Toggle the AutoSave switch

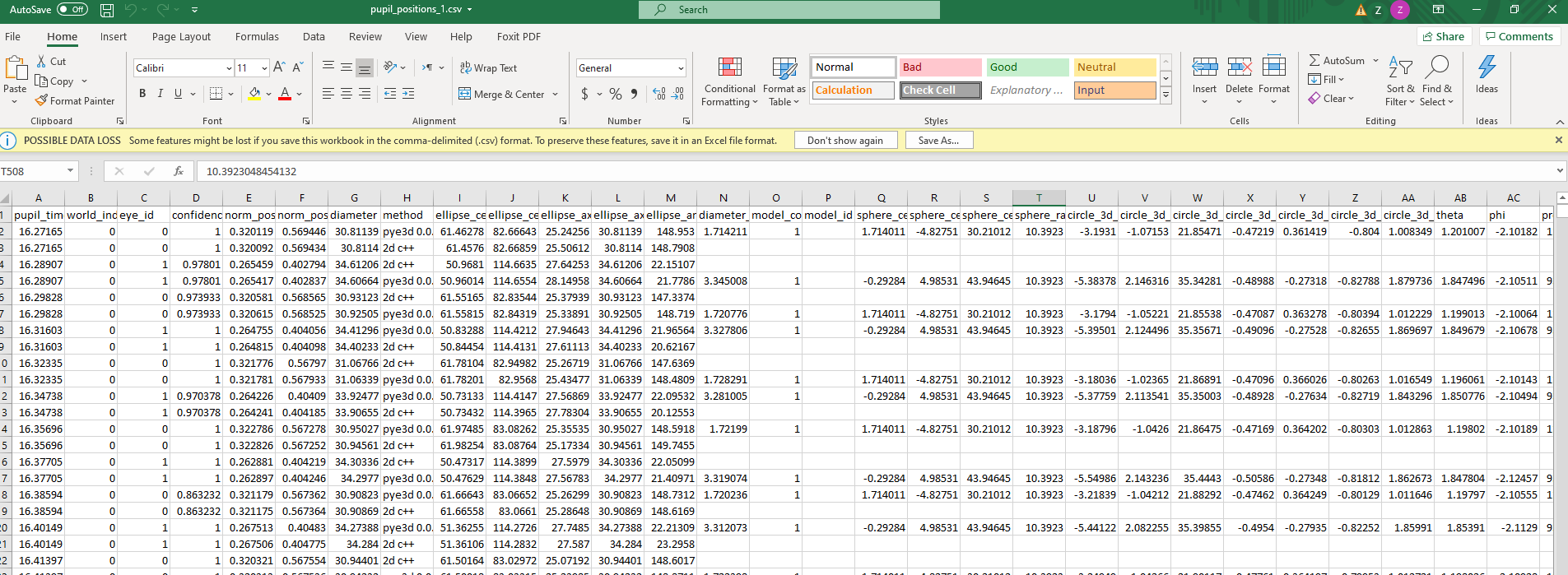pos(72,10)
